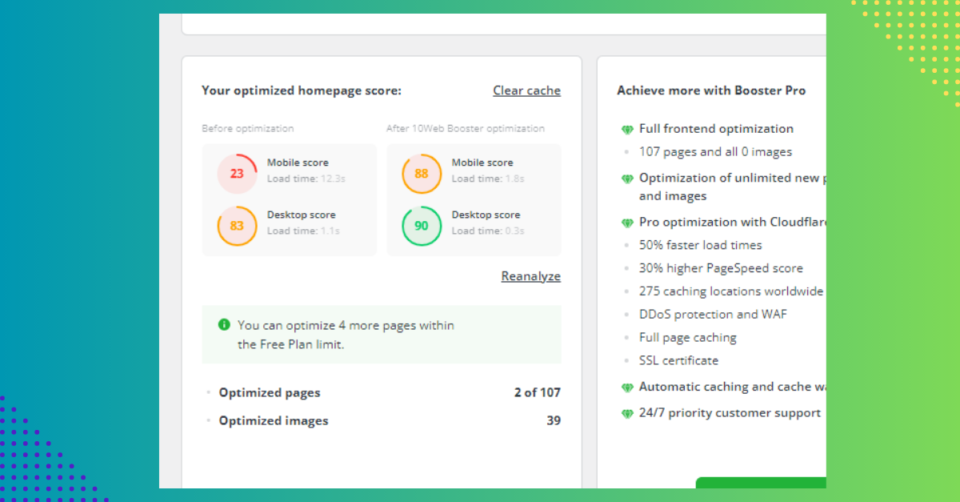960x502 pixels.
Task: Click the 'Optimized pages' row label
Action: pos(269,392)
